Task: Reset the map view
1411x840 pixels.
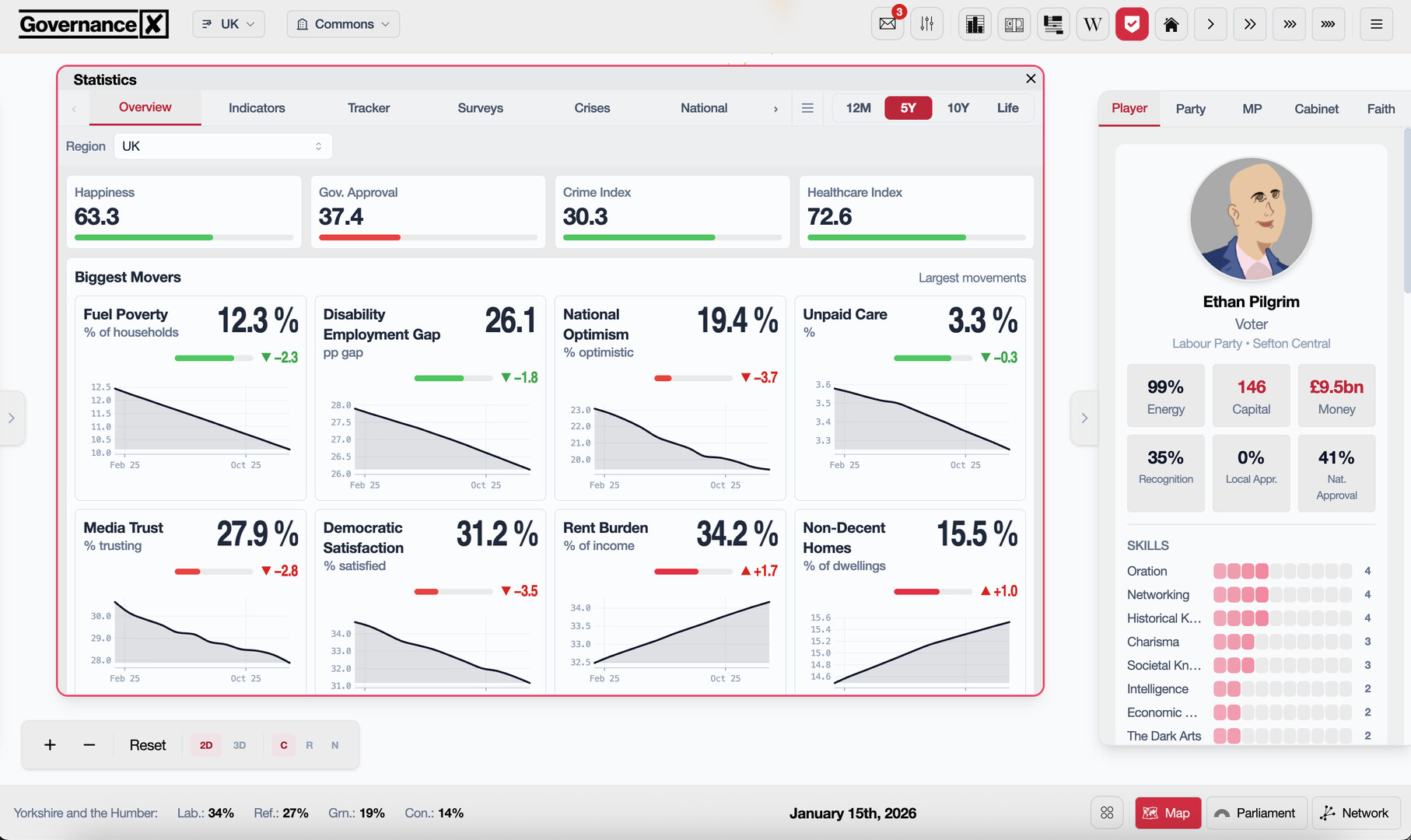Action: coord(148,745)
